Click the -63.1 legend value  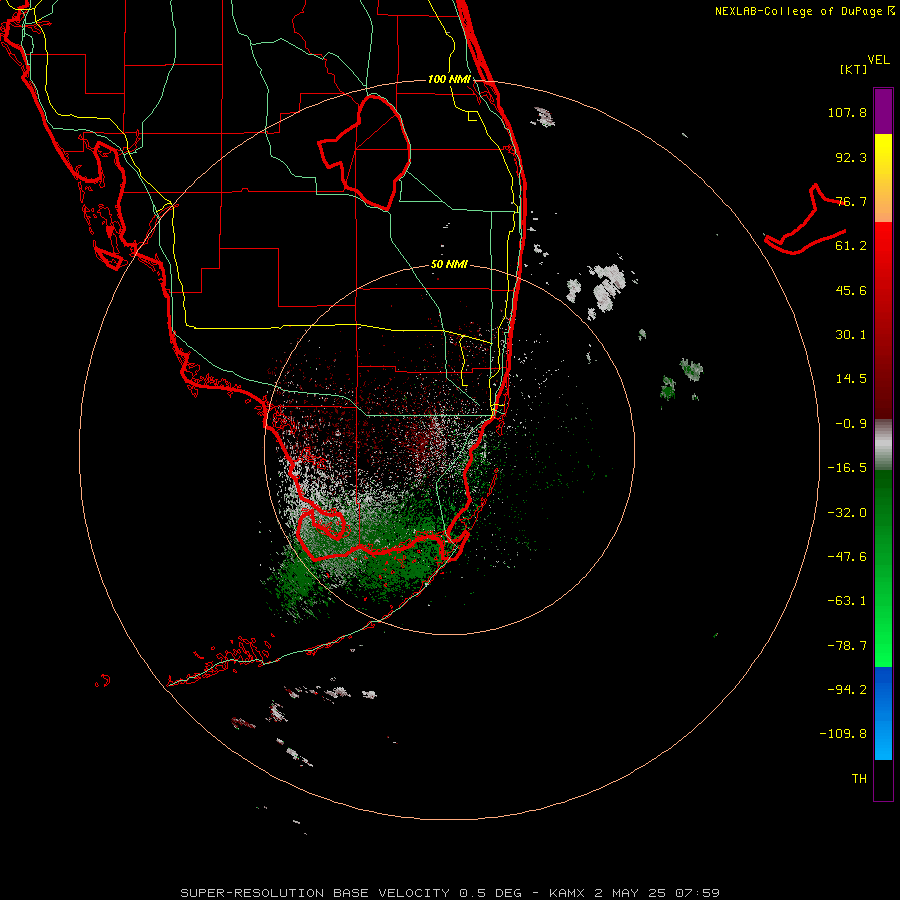847,601
